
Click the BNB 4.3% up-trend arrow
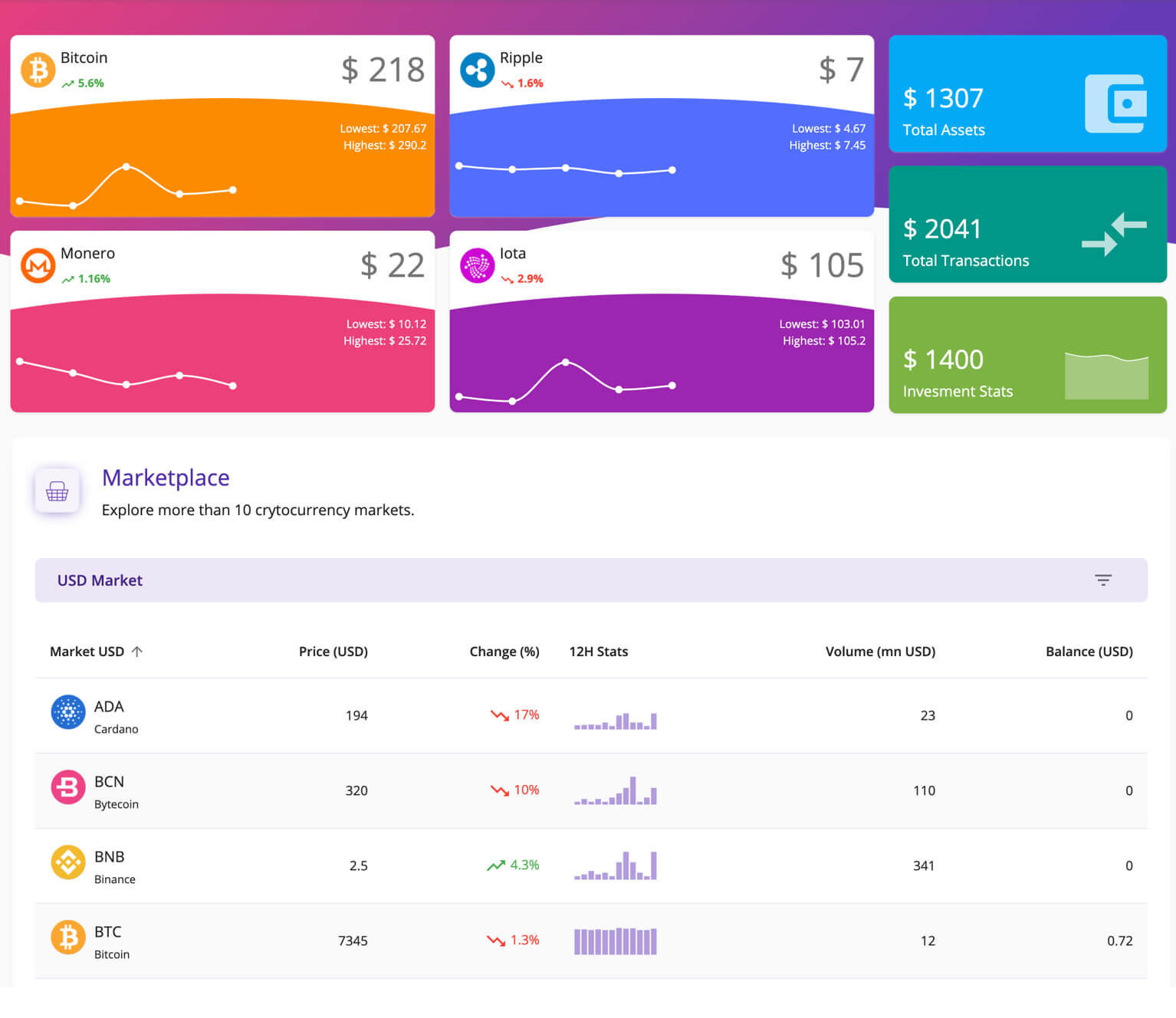pos(496,865)
